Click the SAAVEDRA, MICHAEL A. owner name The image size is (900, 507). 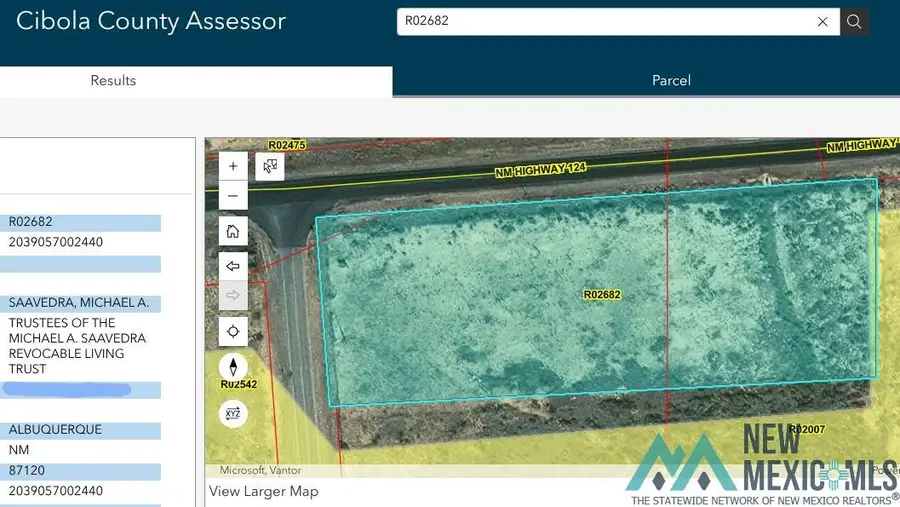click(79, 302)
